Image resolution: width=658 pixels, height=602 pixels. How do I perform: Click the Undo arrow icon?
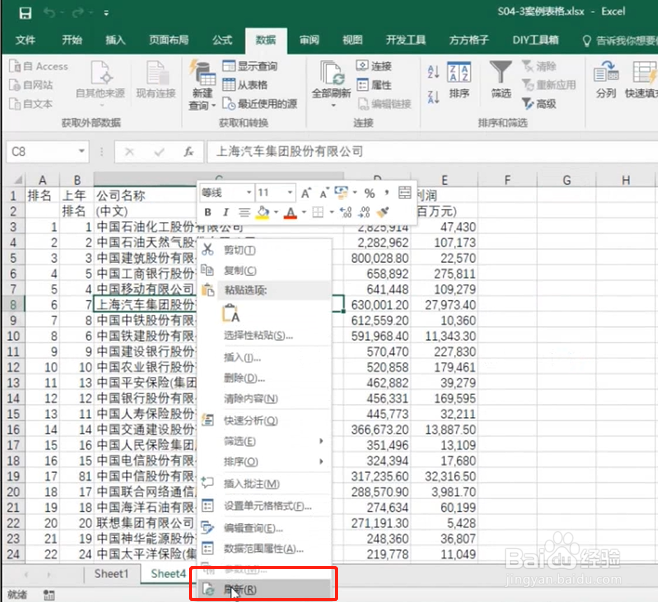(50, 13)
